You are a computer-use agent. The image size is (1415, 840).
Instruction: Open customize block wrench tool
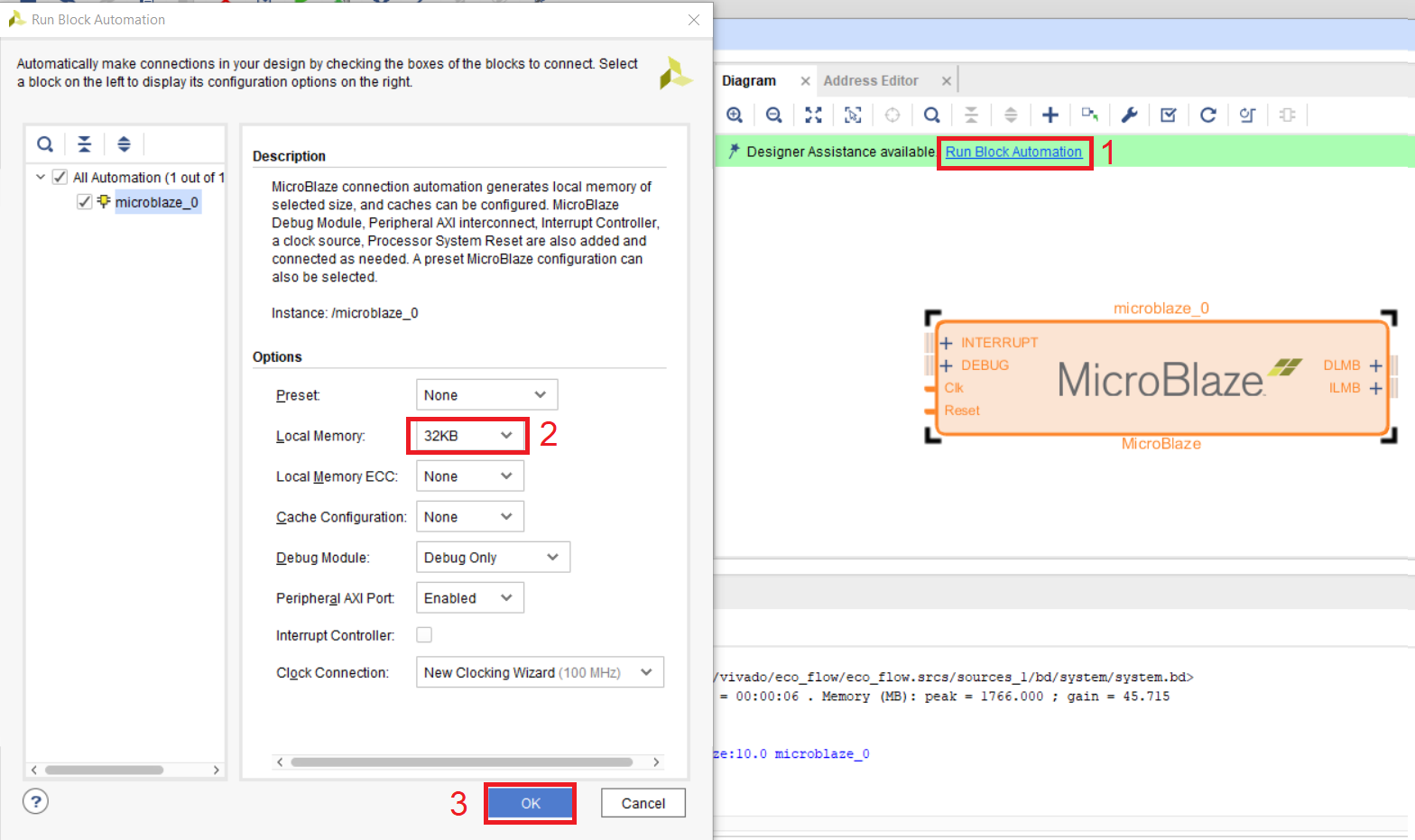tap(1129, 115)
